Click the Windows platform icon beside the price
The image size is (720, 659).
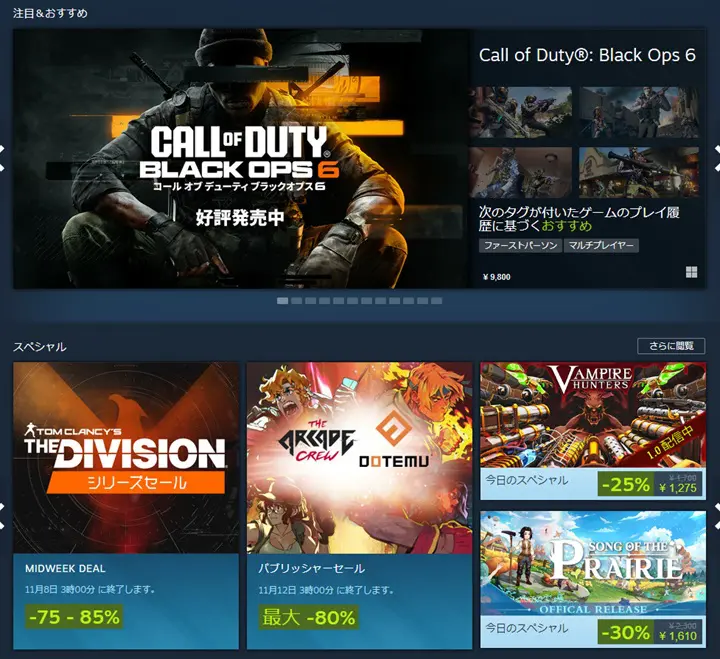point(691,272)
